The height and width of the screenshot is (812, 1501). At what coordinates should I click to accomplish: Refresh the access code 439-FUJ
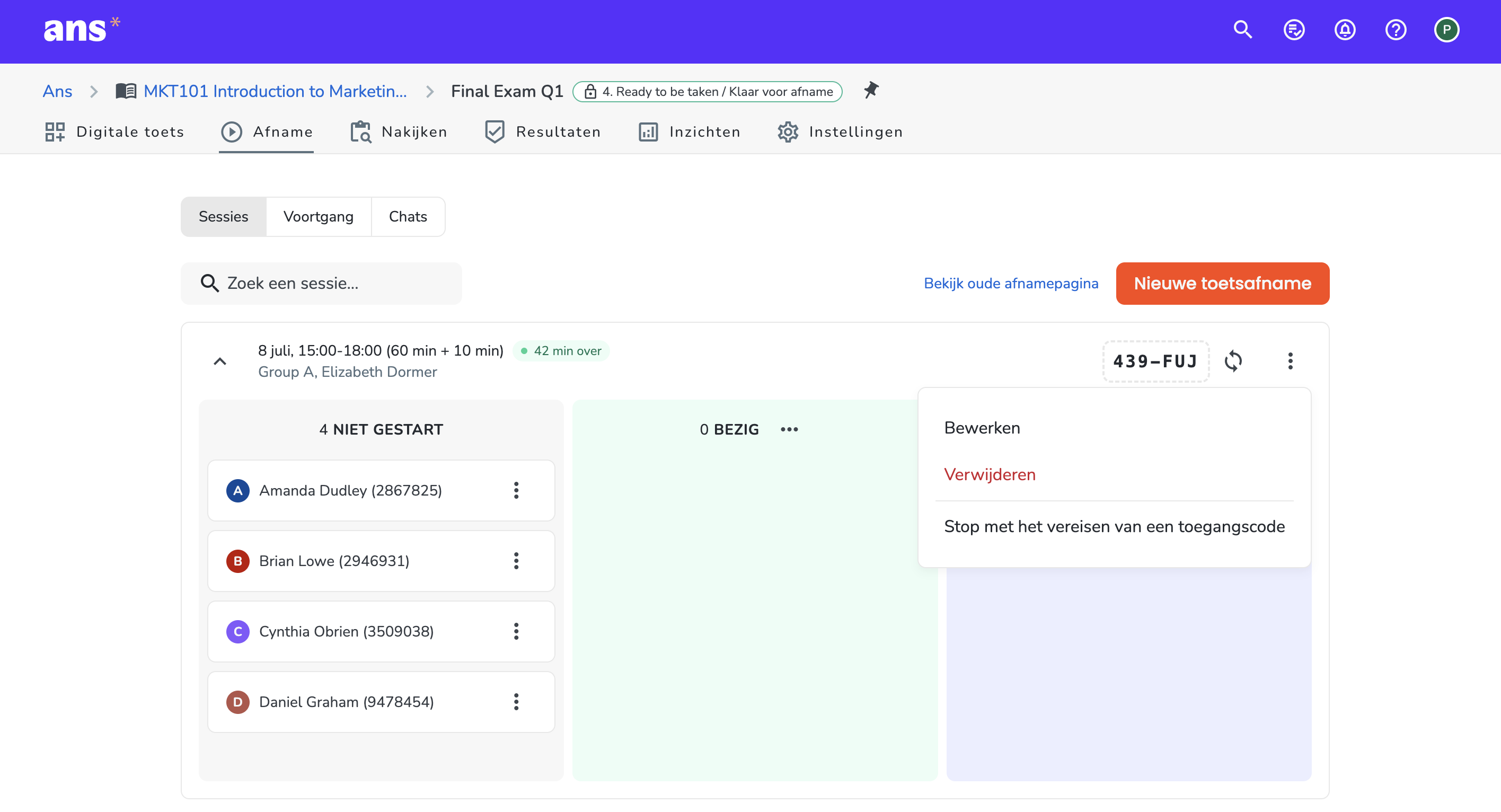pos(1233,361)
